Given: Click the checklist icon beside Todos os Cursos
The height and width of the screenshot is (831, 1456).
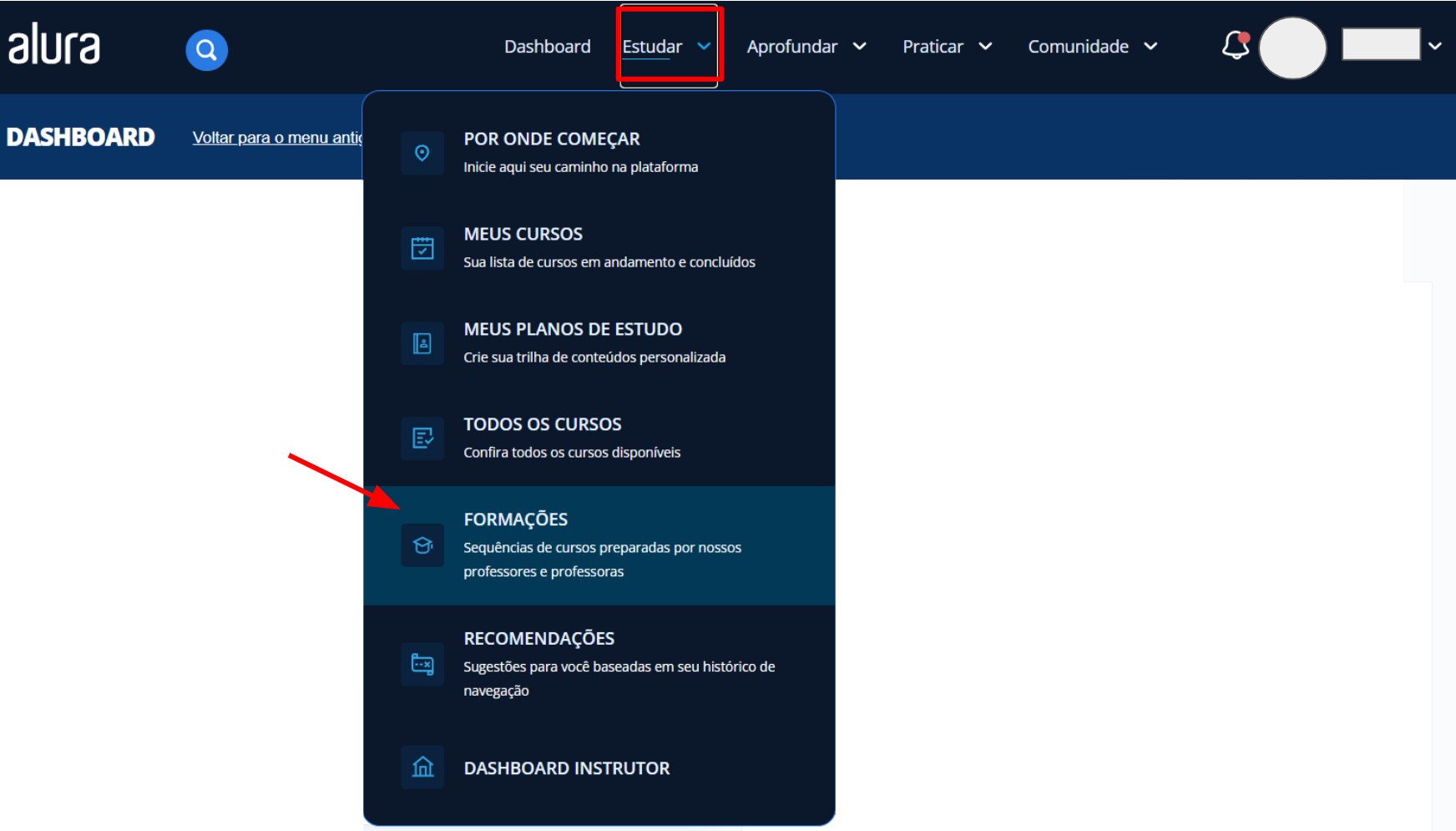Looking at the screenshot, I should tap(422, 438).
